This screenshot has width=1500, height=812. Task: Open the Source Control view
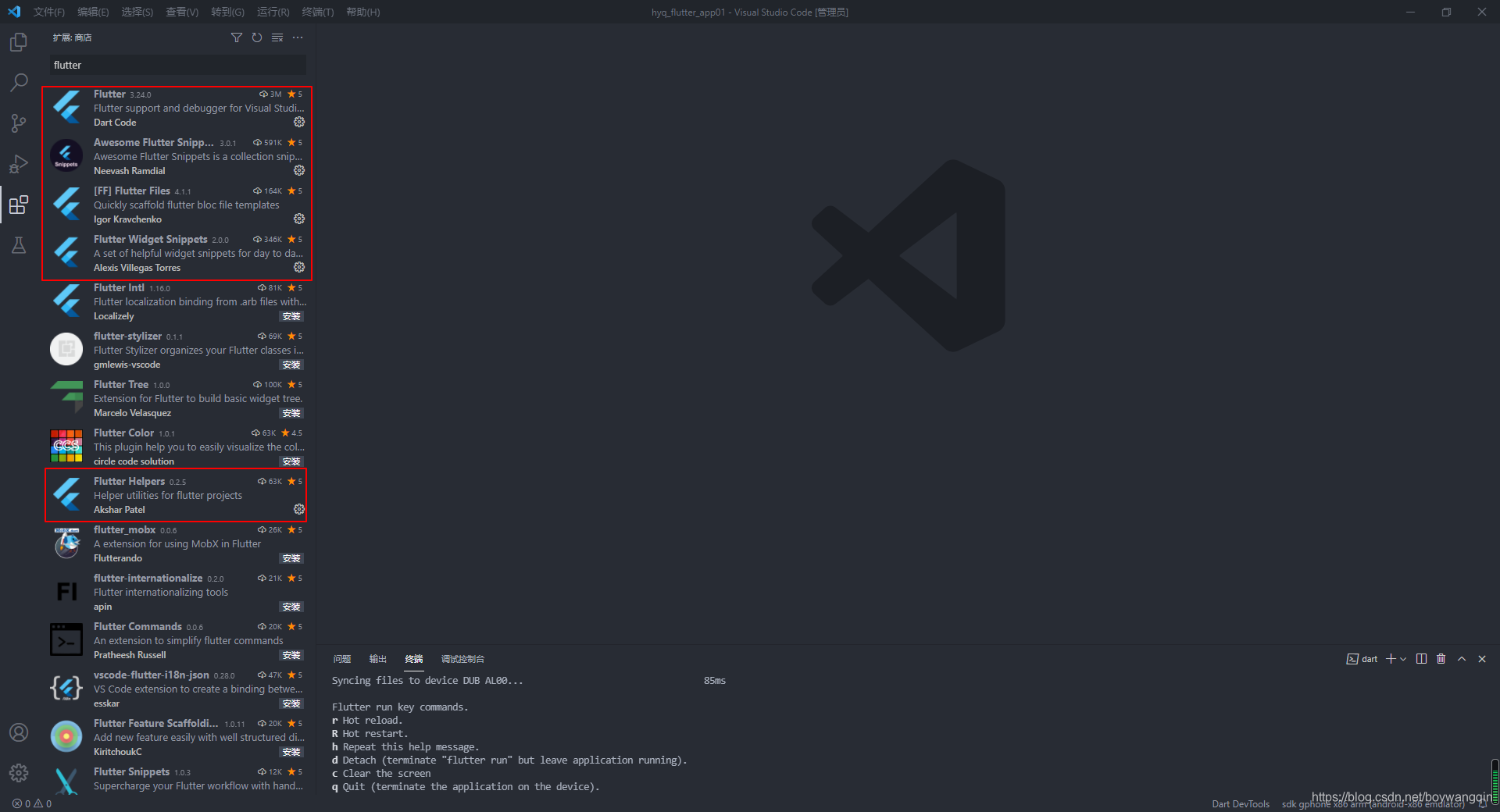pyautogui.click(x=19, y=123)
